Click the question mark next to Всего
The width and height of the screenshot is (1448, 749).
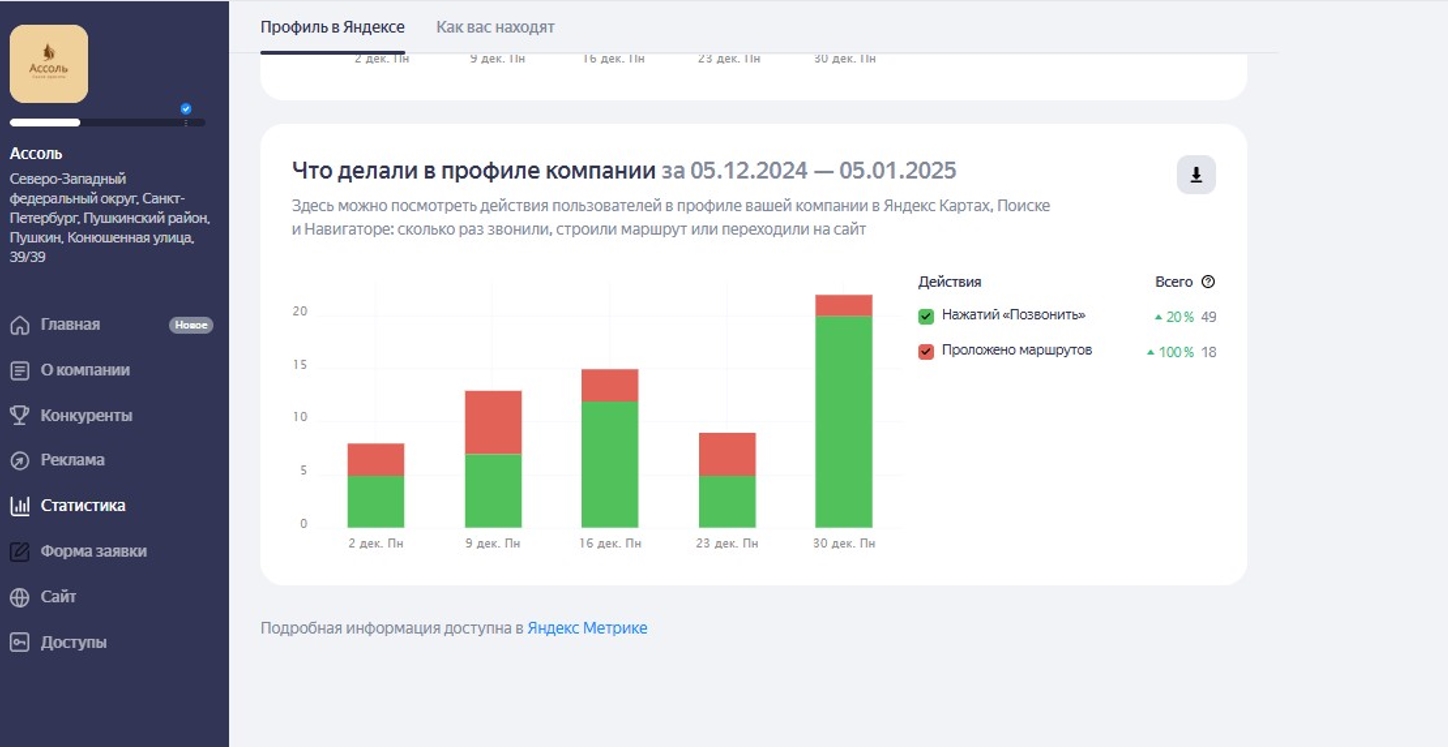pyautogui.click(x=1208, y=282)
